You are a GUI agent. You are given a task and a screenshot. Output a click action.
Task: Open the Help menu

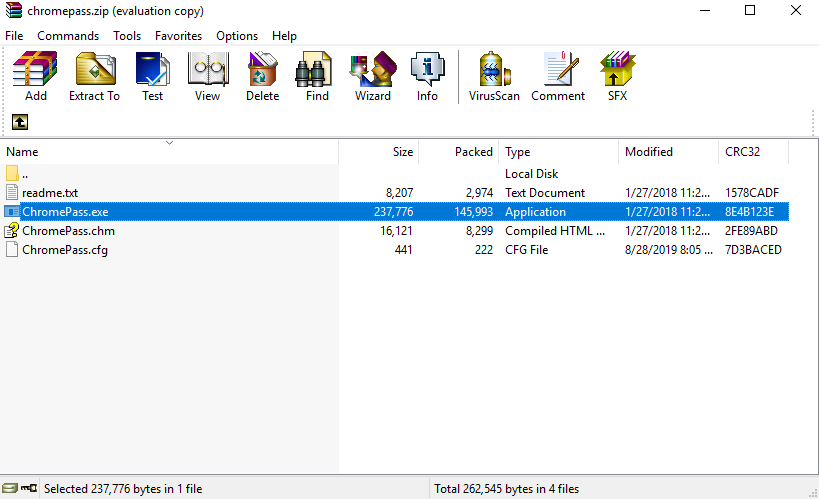tap(284, 36)
